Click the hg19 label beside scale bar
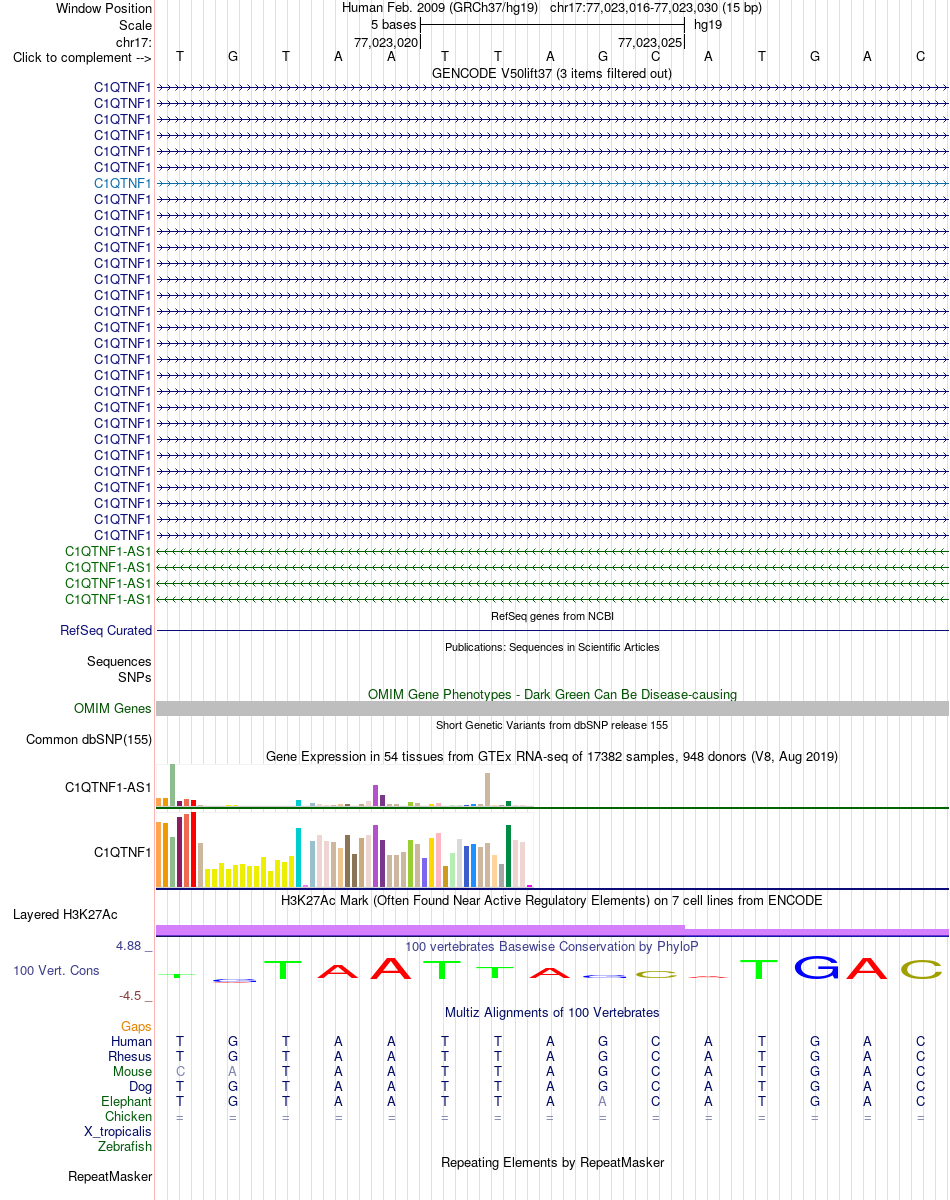Viewport: 950px width, 1200px height. [708, 25]
